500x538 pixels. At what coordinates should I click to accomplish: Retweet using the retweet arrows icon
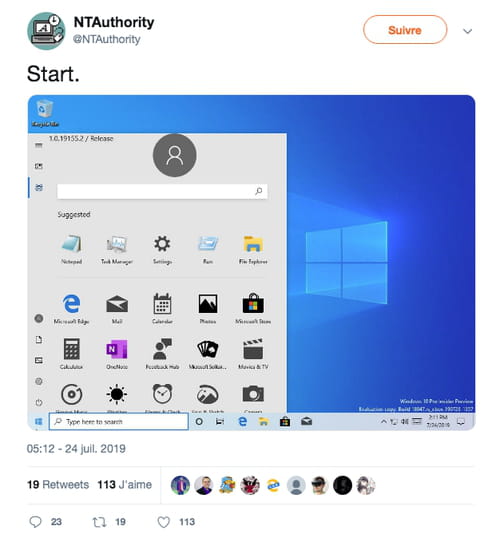point(99,522)
